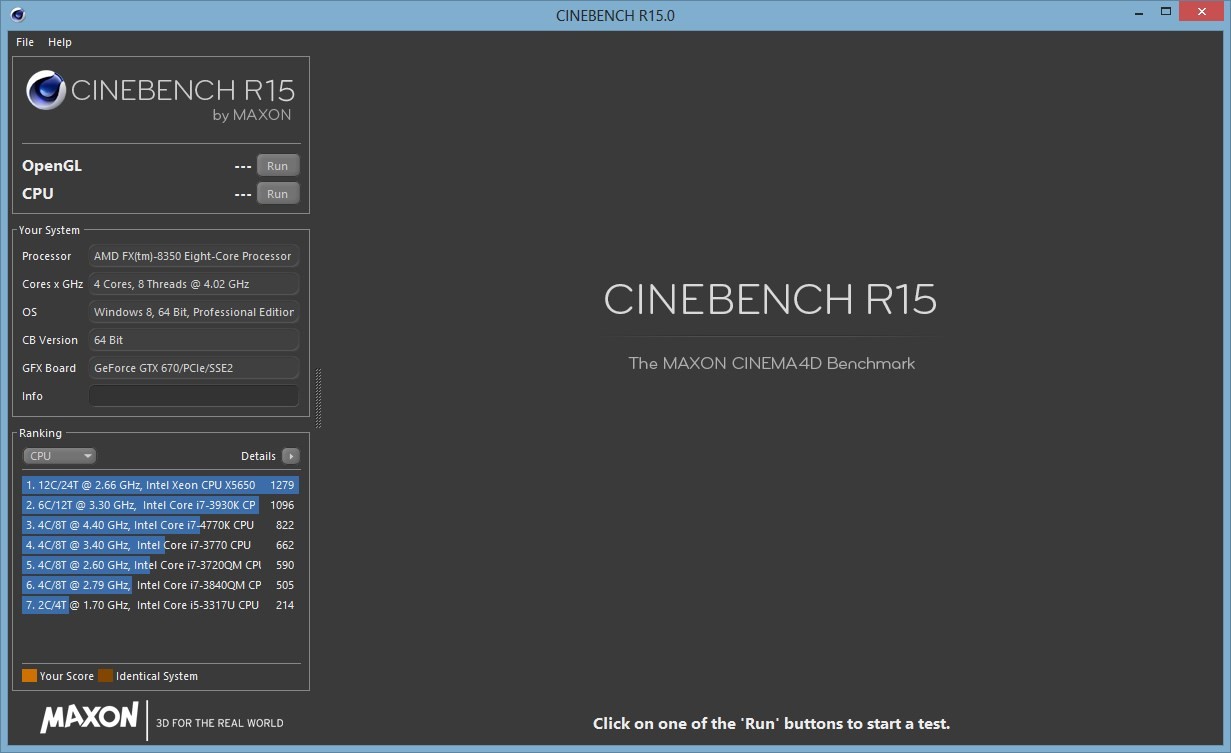Run the CPU benchmark test
The image size is (1231, 753).
point(277,194)
